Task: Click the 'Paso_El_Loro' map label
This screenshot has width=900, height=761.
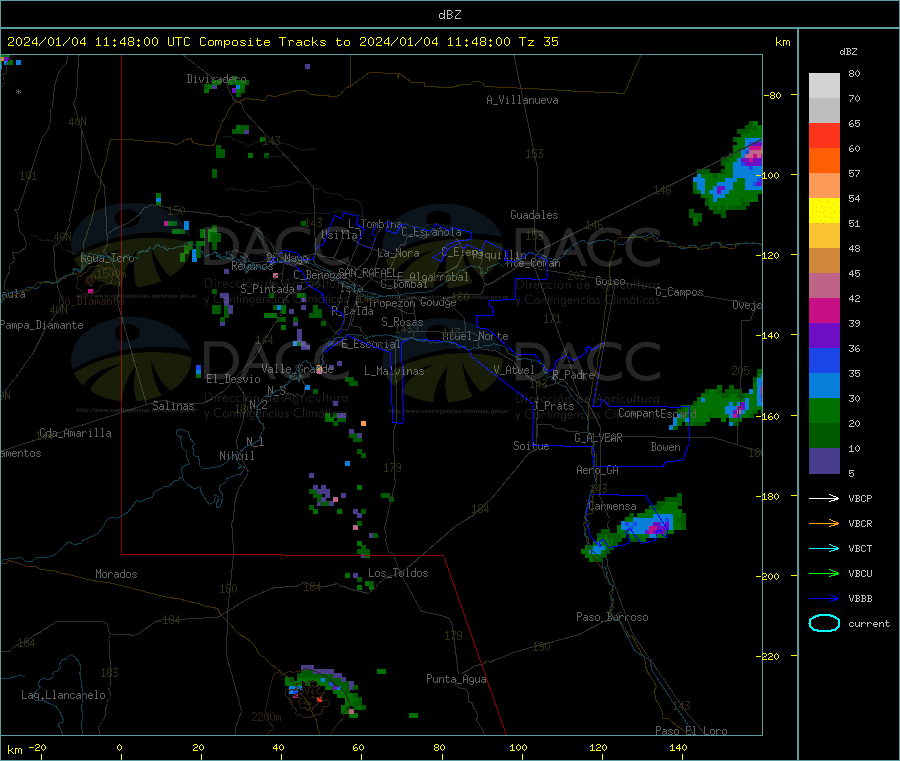Action: click(691, 731)
